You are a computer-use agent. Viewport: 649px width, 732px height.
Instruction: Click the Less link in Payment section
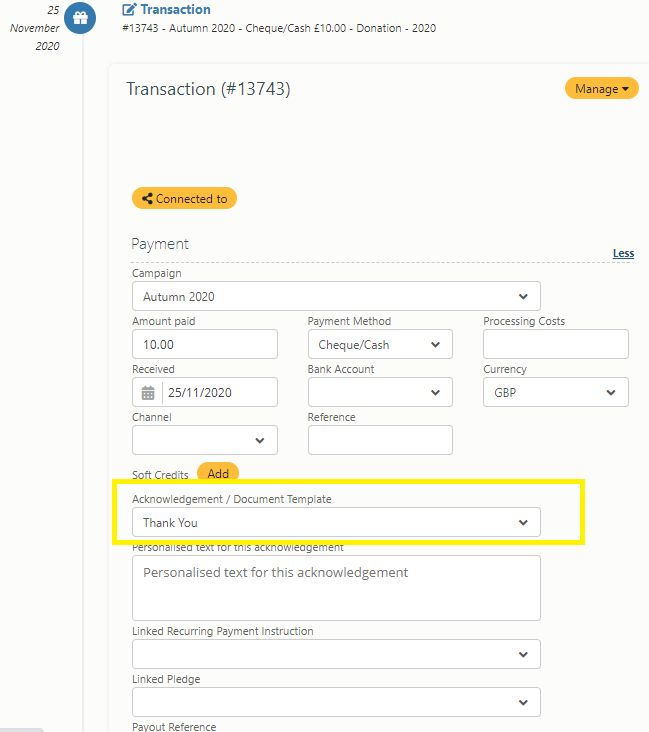coord(623,253)
